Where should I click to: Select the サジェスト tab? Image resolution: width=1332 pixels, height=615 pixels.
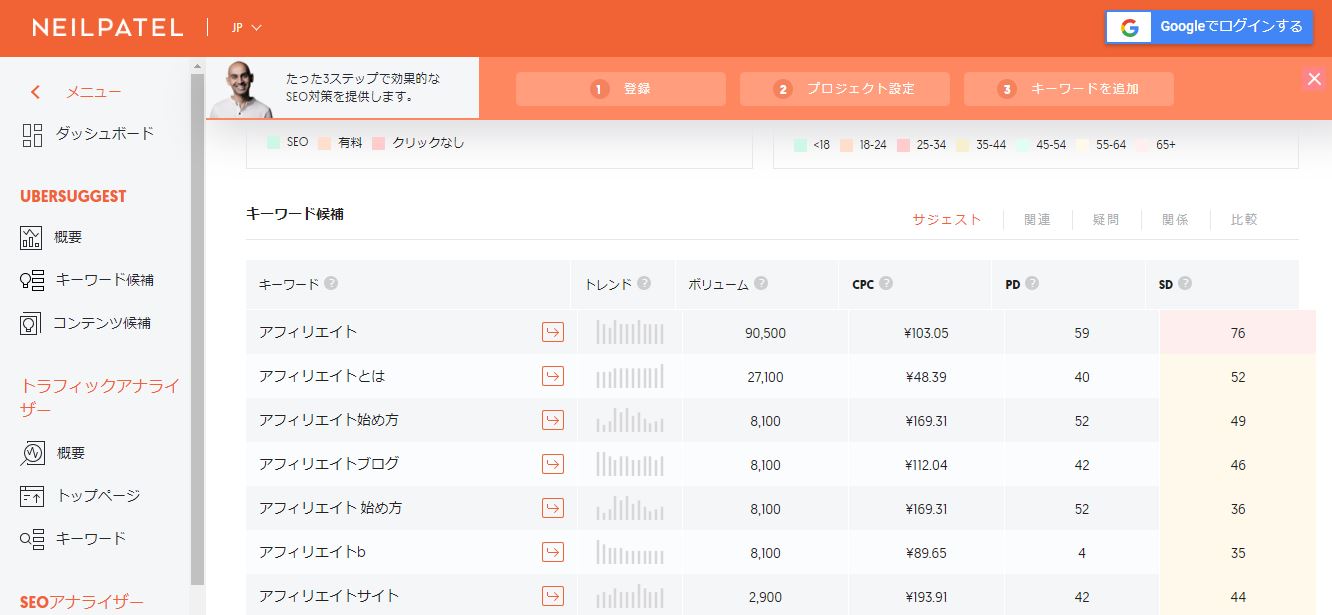[946, 220]
